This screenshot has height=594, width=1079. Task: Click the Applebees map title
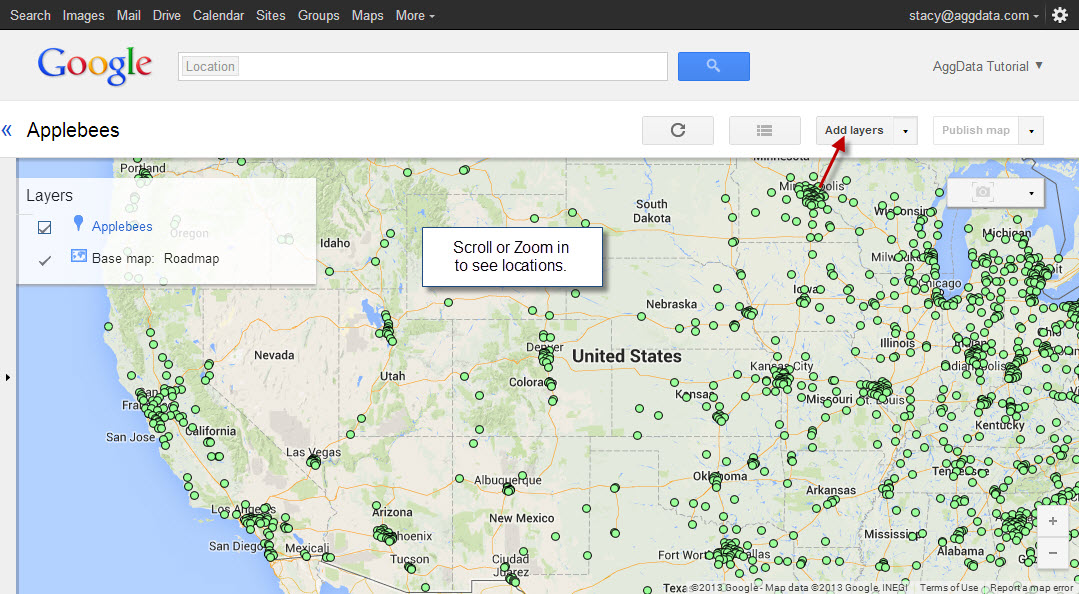click(73, 130)
